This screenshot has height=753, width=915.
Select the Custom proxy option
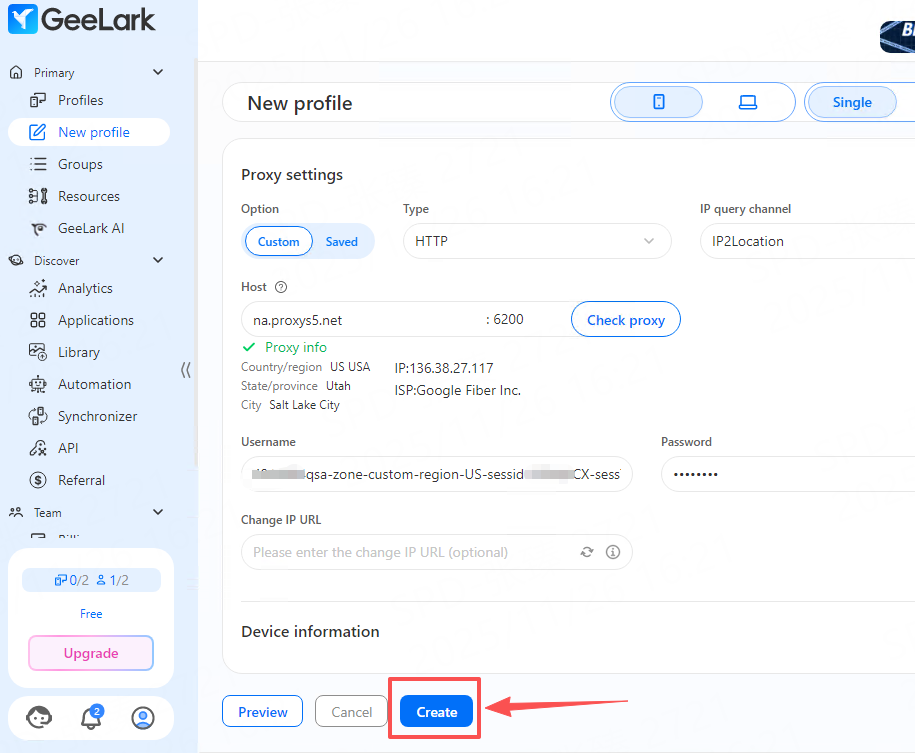278,242
